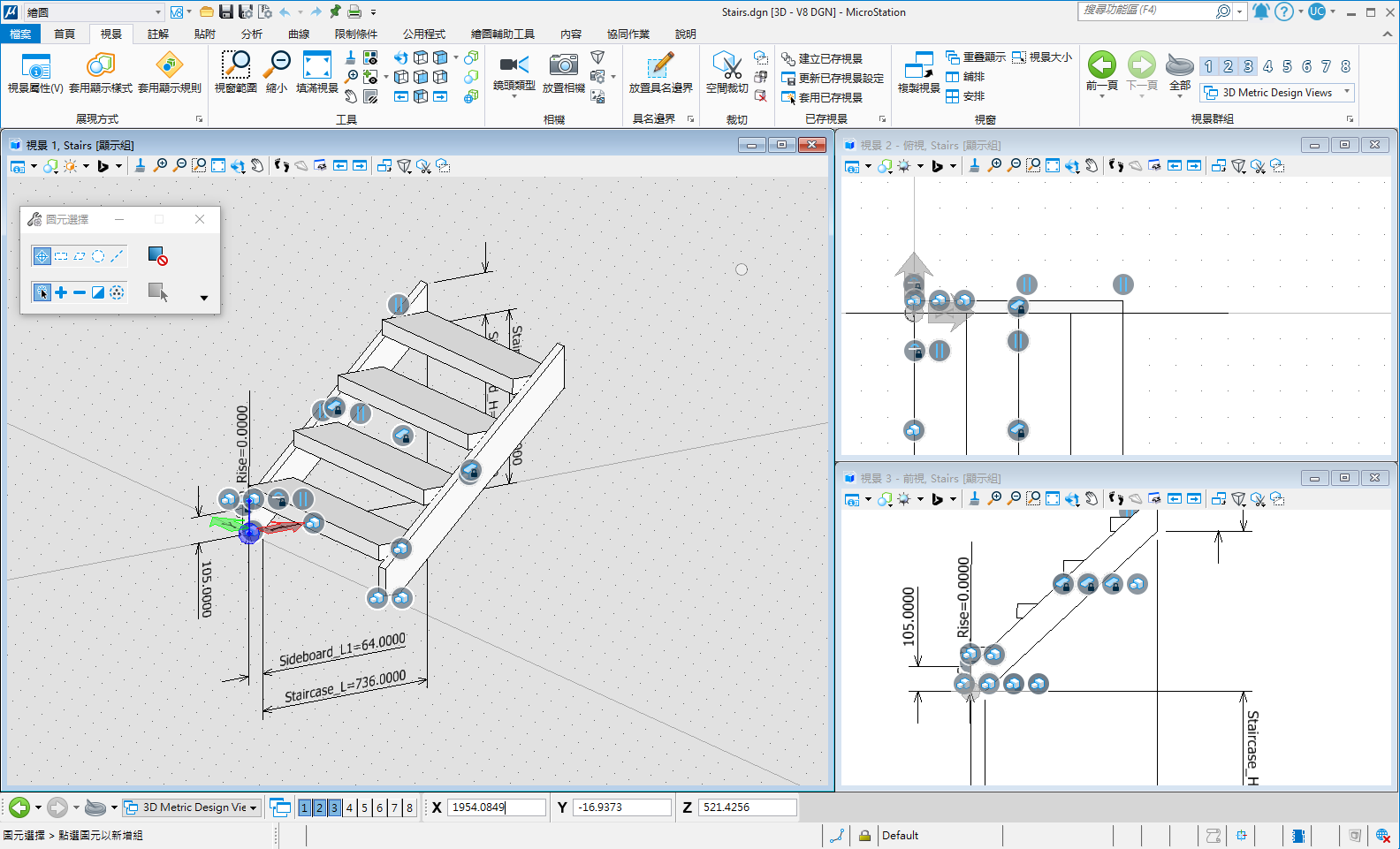This screenshot has width=1400, height=849.
Task: Open the 繪圖 workflow dropdown at top left
Action: [x=93, y=11]
